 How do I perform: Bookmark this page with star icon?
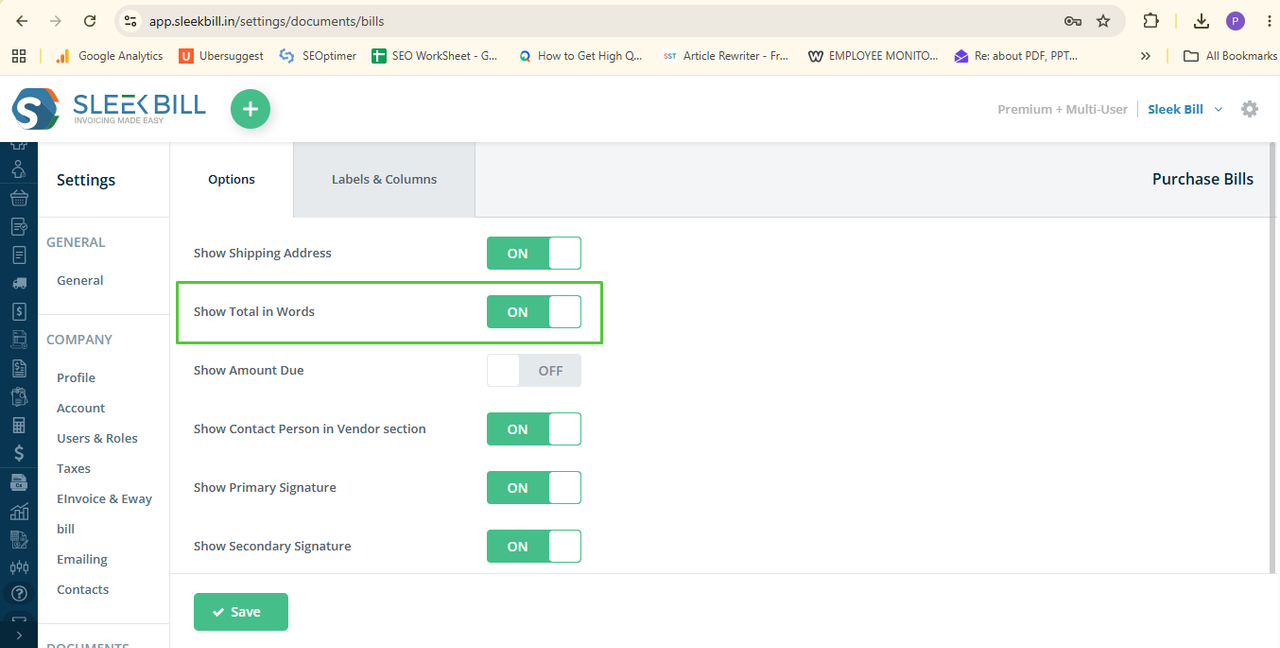click(1103, 21)
